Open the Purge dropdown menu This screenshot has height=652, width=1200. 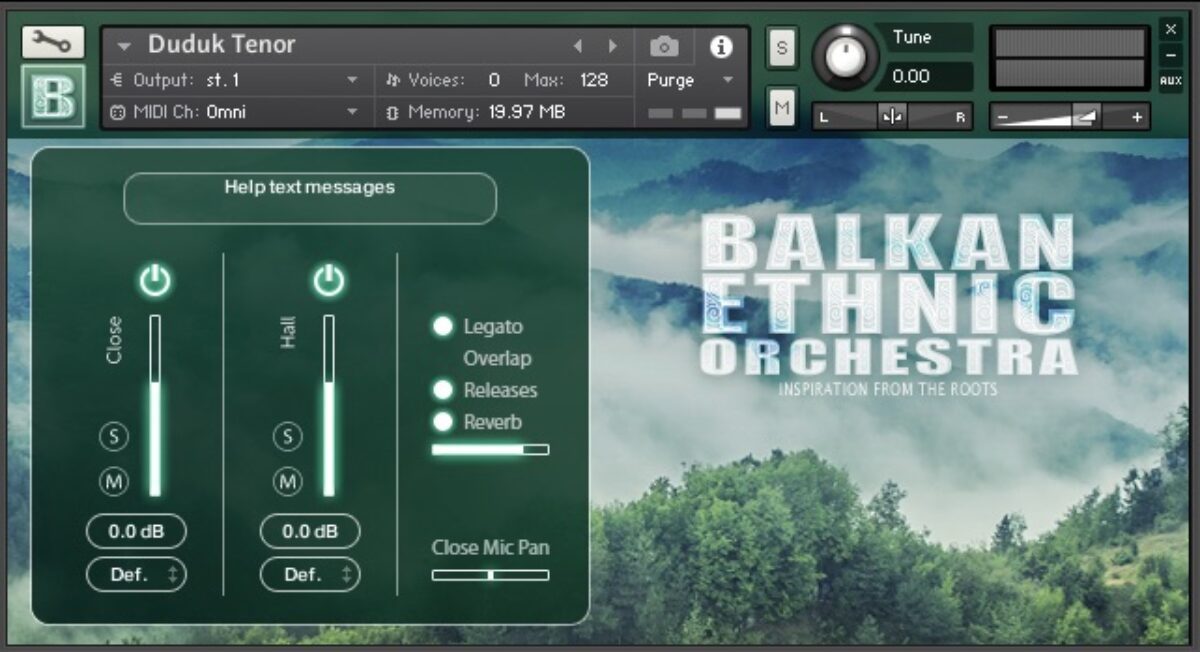point(690,80)
